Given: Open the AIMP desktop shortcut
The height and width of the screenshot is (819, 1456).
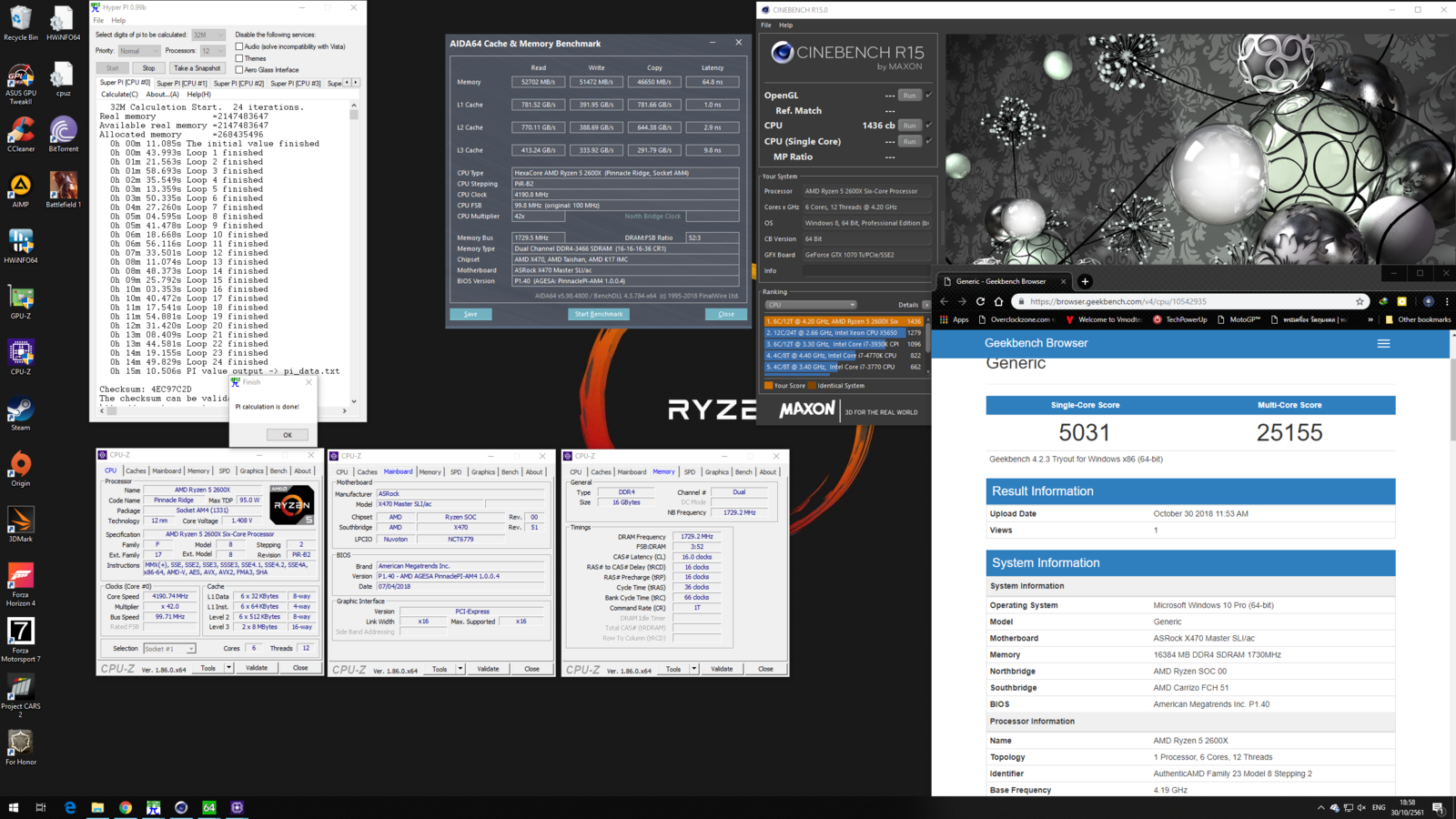Looking at the screenshot, I should point(20,191).
